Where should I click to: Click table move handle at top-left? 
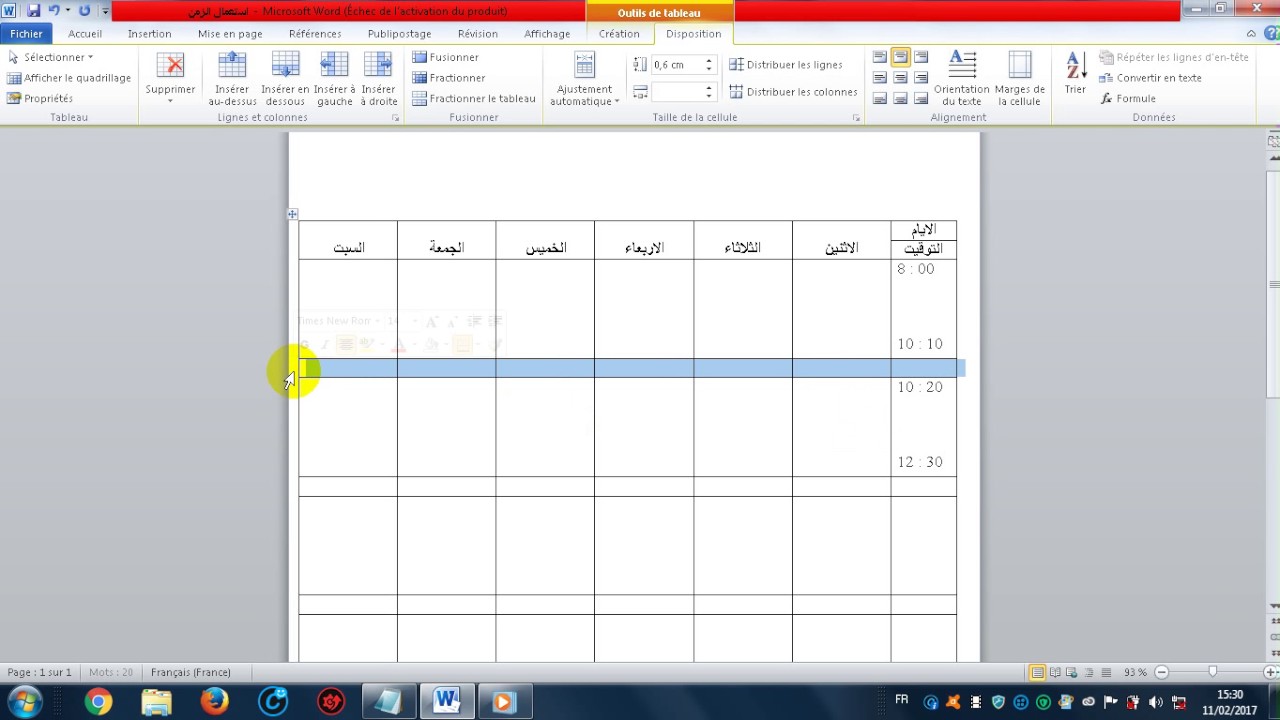pyautogui.click(x=292, y=214)
